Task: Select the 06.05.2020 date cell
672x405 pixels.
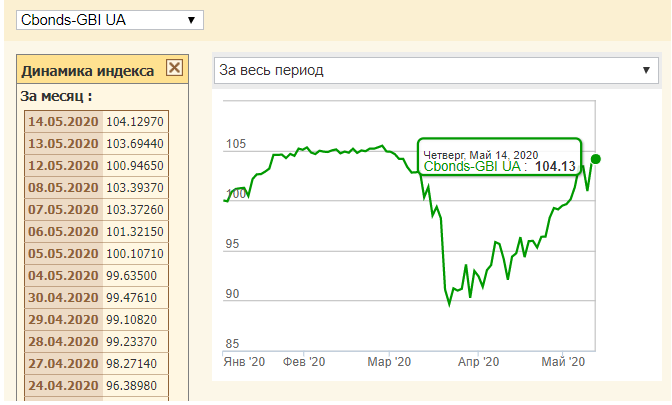Action: coord(63,232)
